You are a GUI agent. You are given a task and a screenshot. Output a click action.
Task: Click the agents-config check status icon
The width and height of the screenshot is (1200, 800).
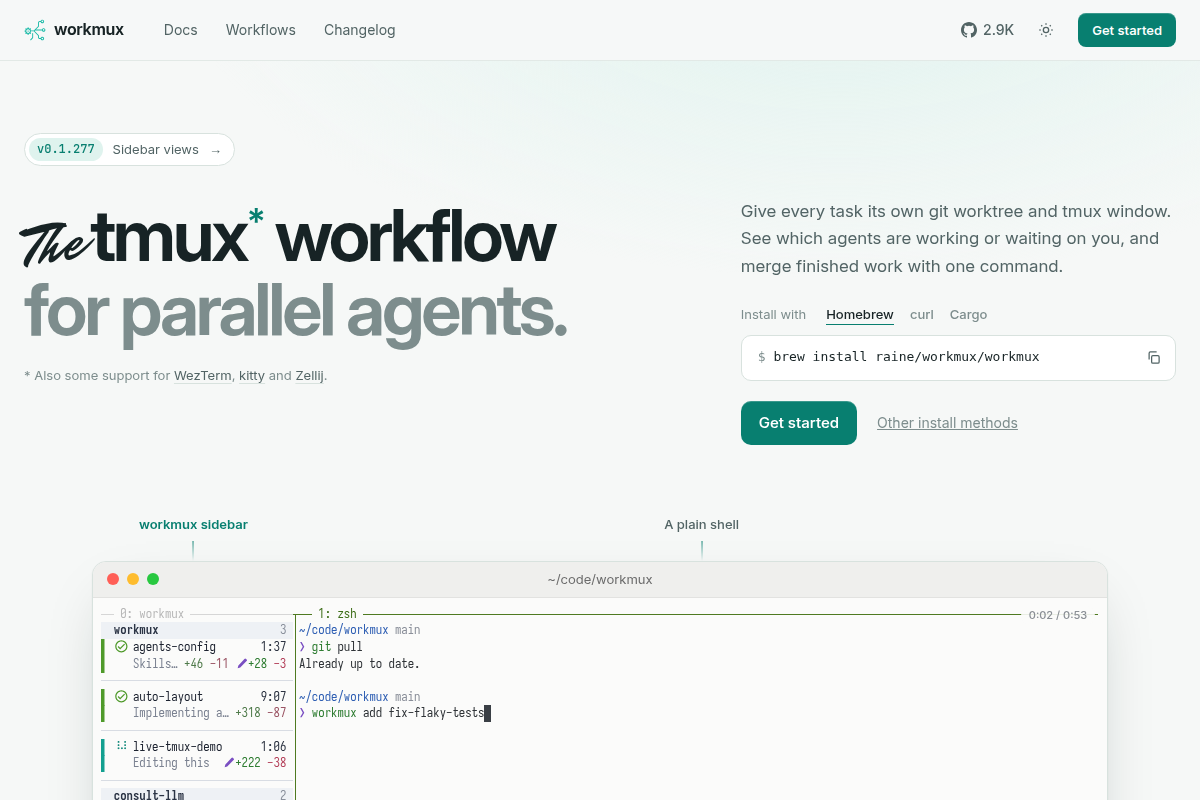(x=122, y=647)
